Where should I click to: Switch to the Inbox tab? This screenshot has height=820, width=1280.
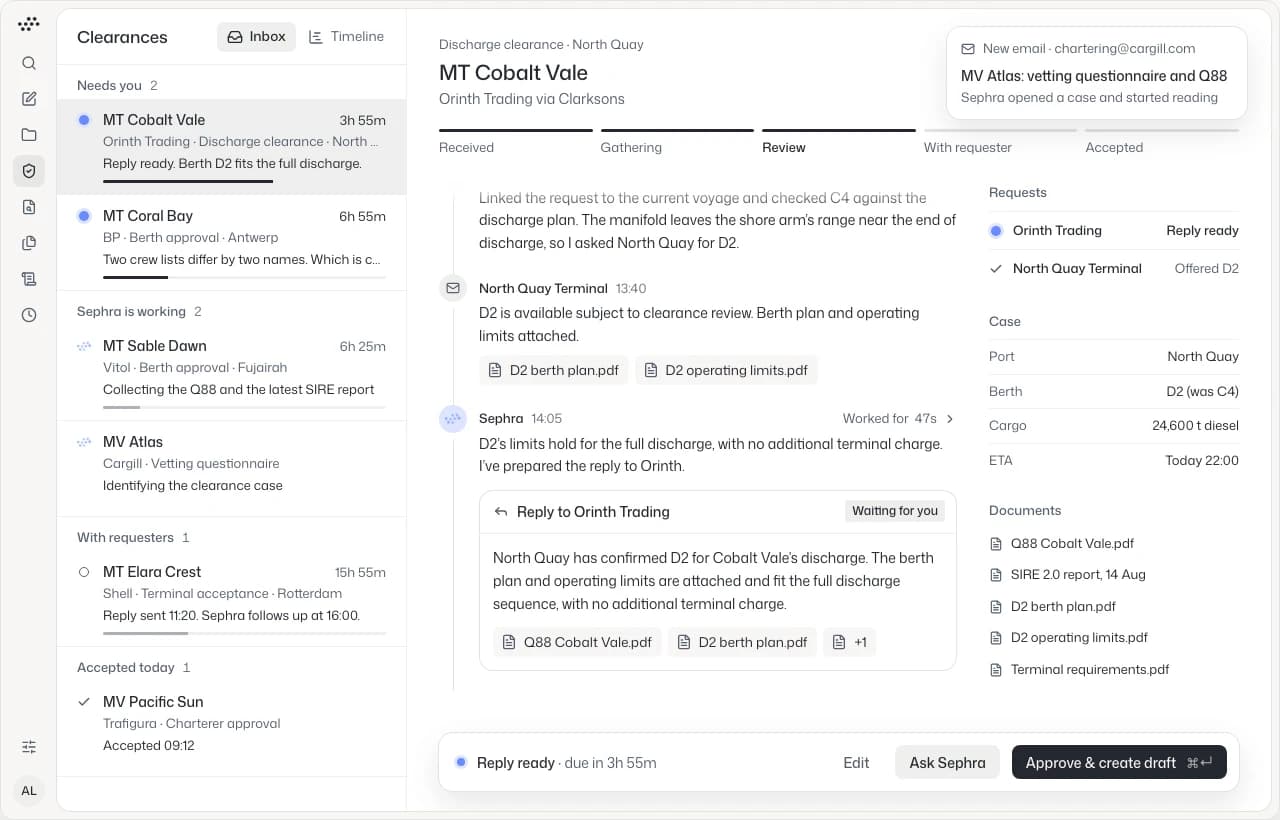[257, 37]
